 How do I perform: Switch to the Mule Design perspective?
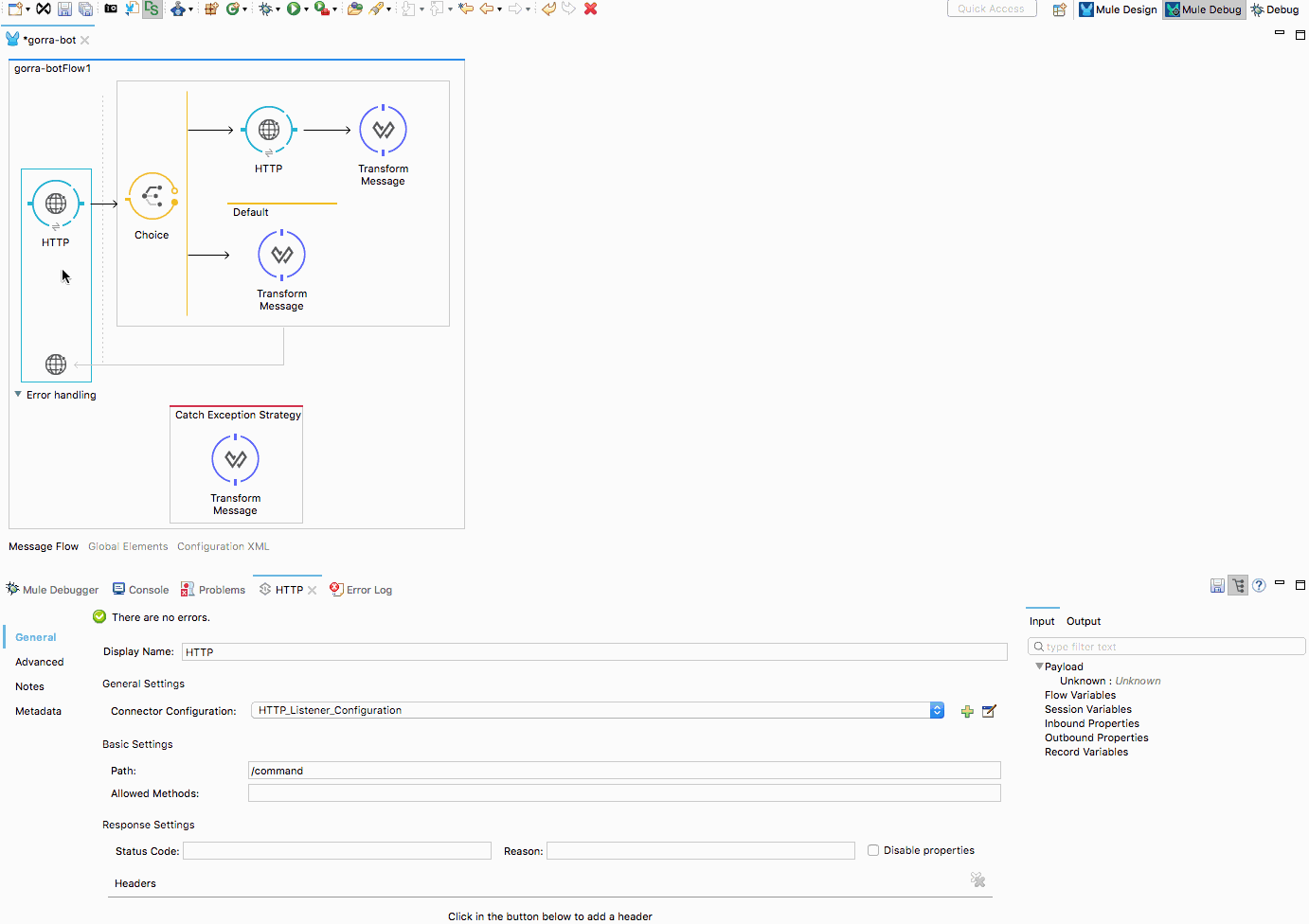tap(1118, 9)
